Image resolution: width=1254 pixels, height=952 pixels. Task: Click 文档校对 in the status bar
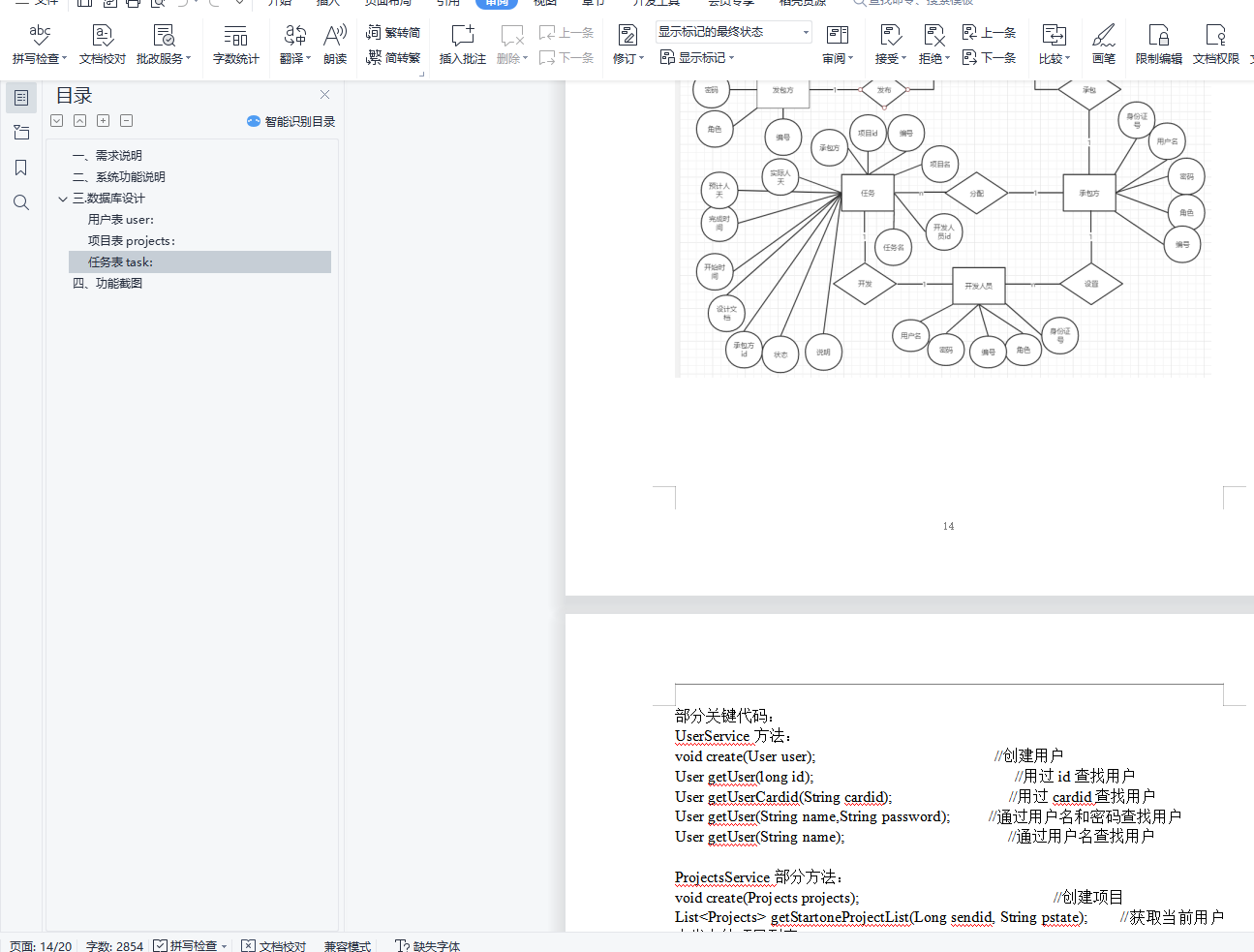[273, 945]
